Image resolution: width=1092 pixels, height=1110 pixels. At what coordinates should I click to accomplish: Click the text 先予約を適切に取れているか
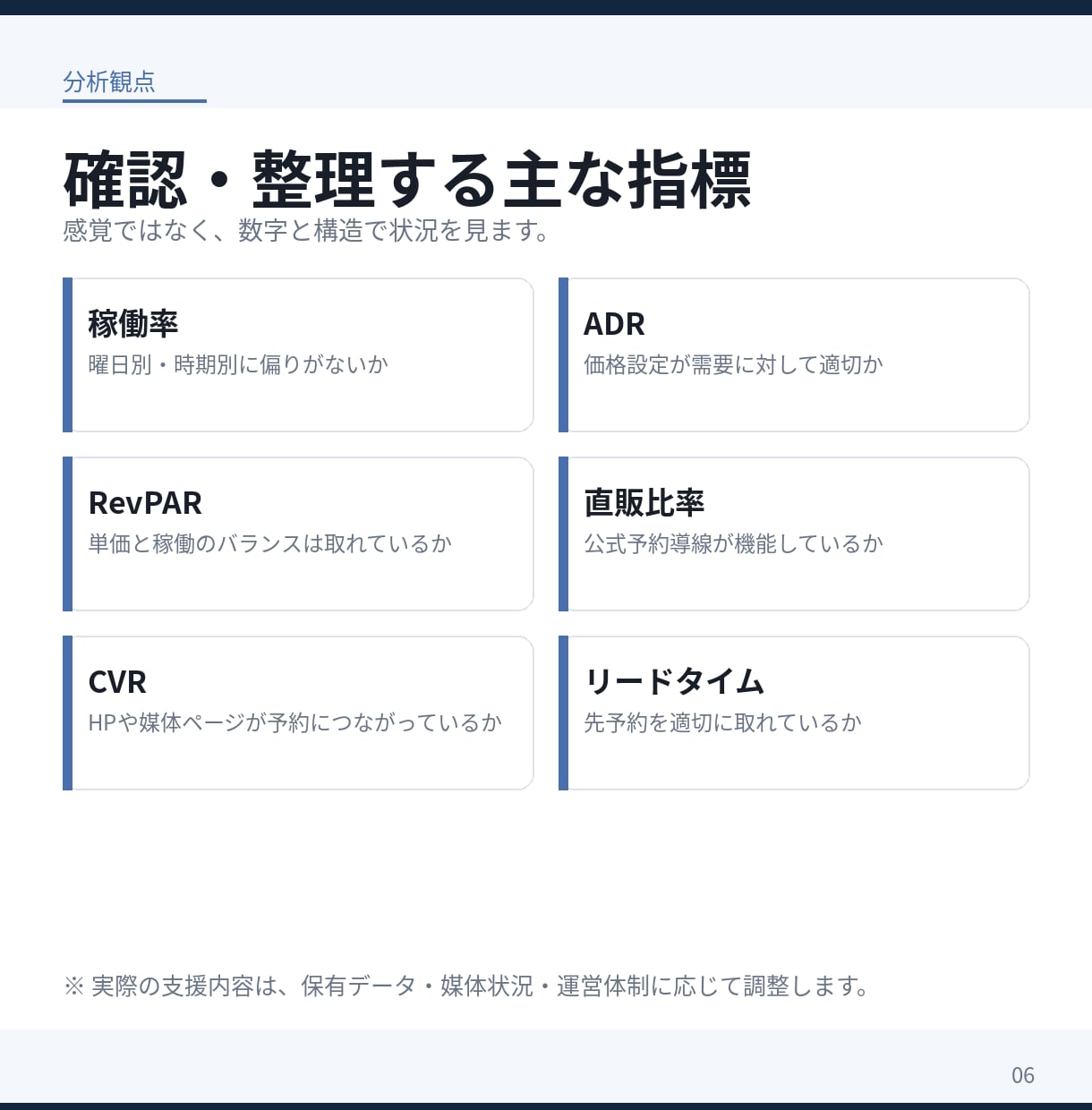point(722,722)
